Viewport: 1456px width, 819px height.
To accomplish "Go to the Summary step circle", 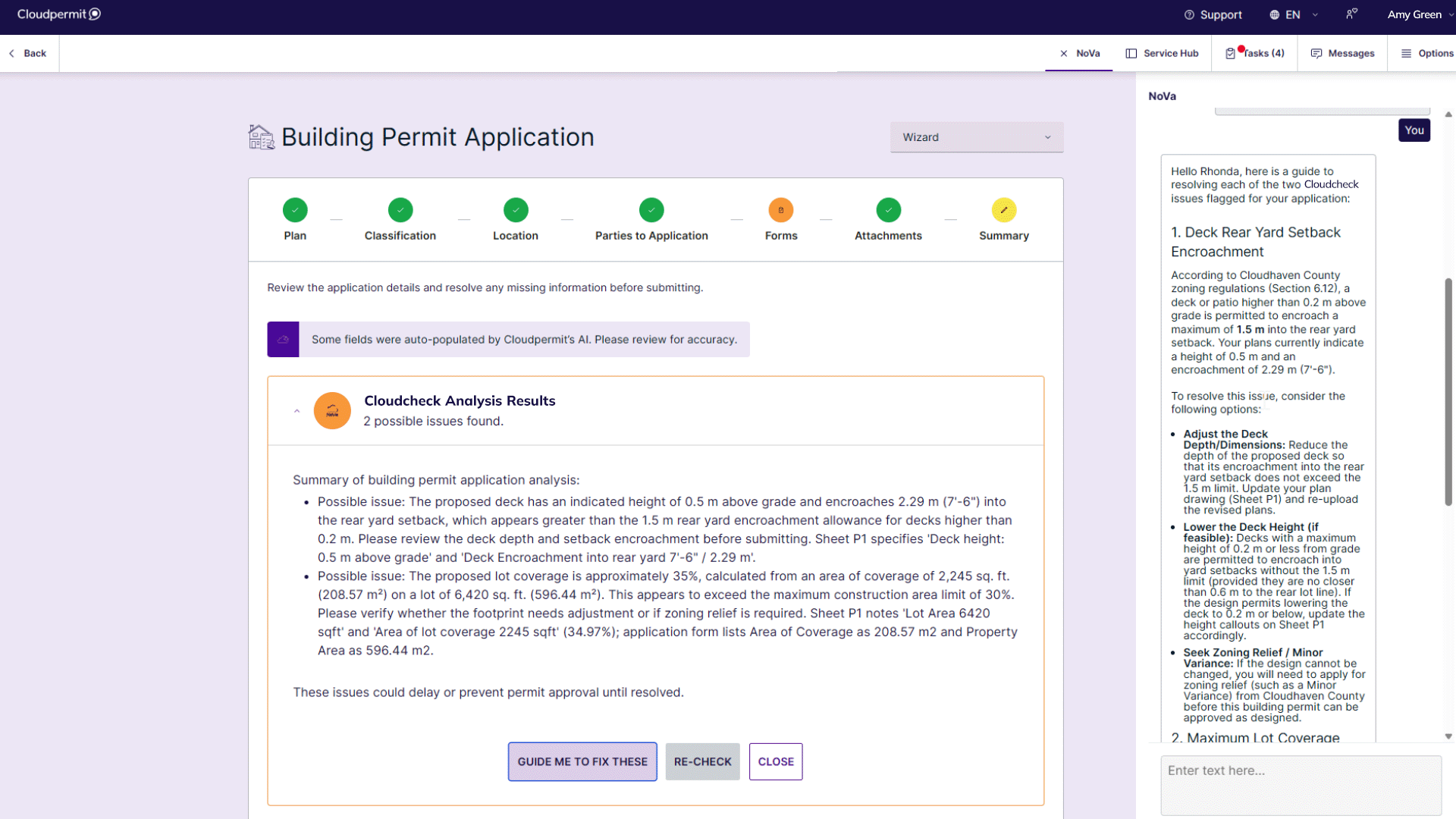I will coord(1004,210).
